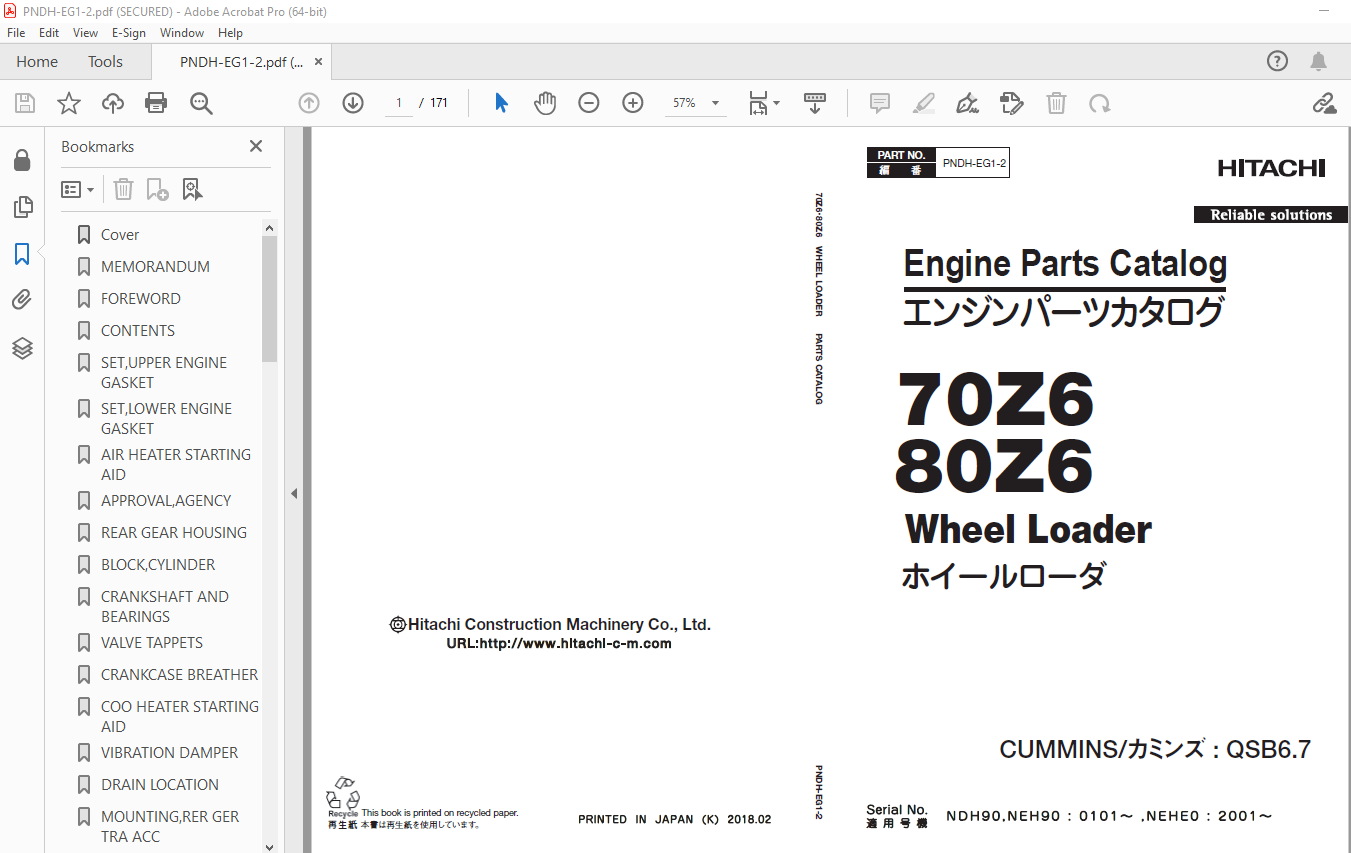The height and width of the screenshot is (853, 1351).
Task: Zoom out with minus icon
Action: click(589, 103)
